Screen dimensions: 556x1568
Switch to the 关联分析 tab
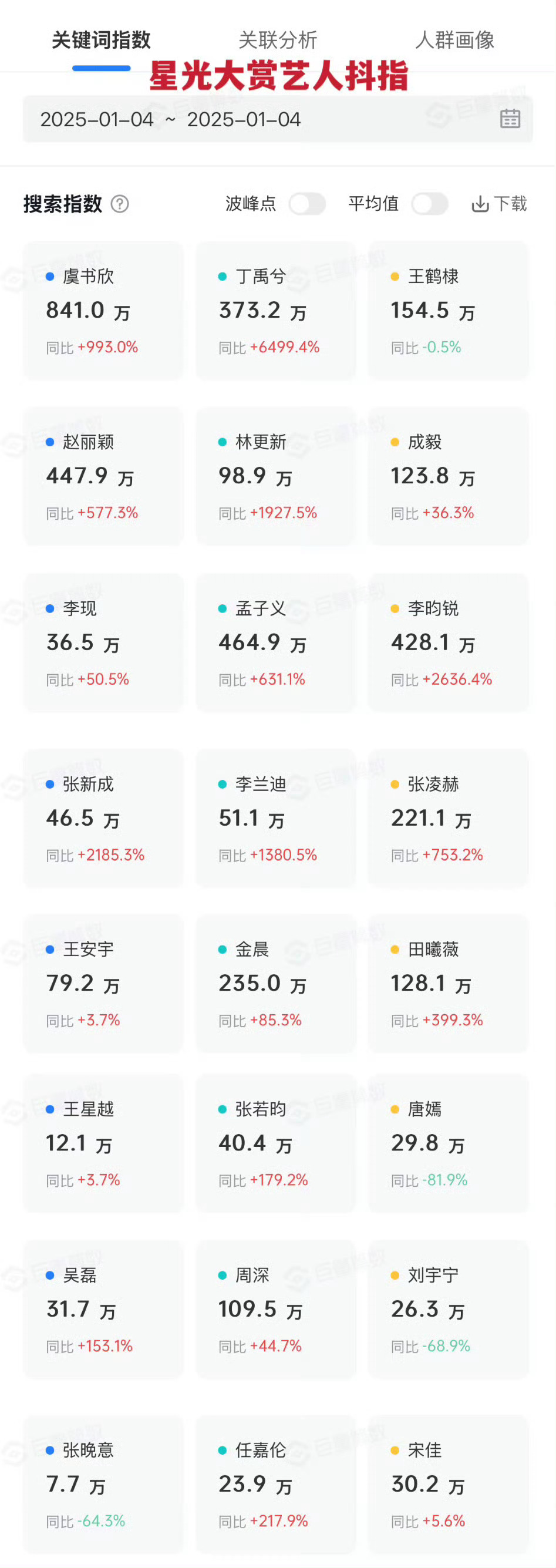pyautogui.click(x=277, y=40)
